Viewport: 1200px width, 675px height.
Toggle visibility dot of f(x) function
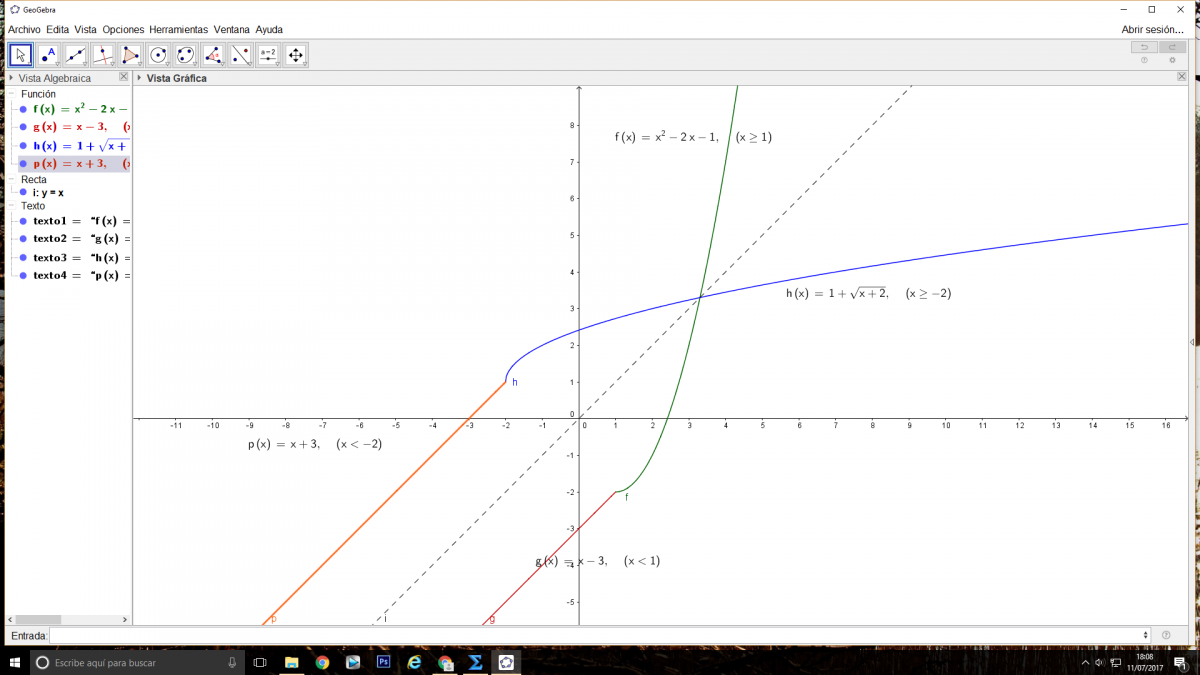(x=23, y=109)
